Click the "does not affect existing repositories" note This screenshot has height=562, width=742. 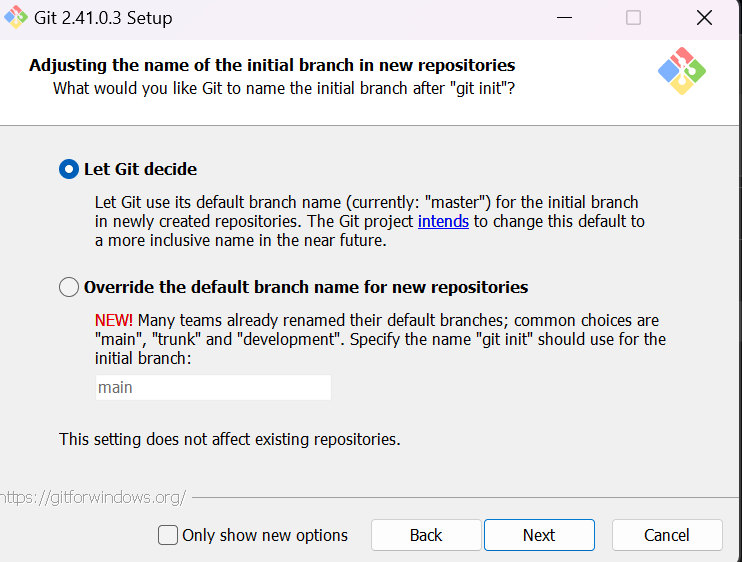click(229, 439)
